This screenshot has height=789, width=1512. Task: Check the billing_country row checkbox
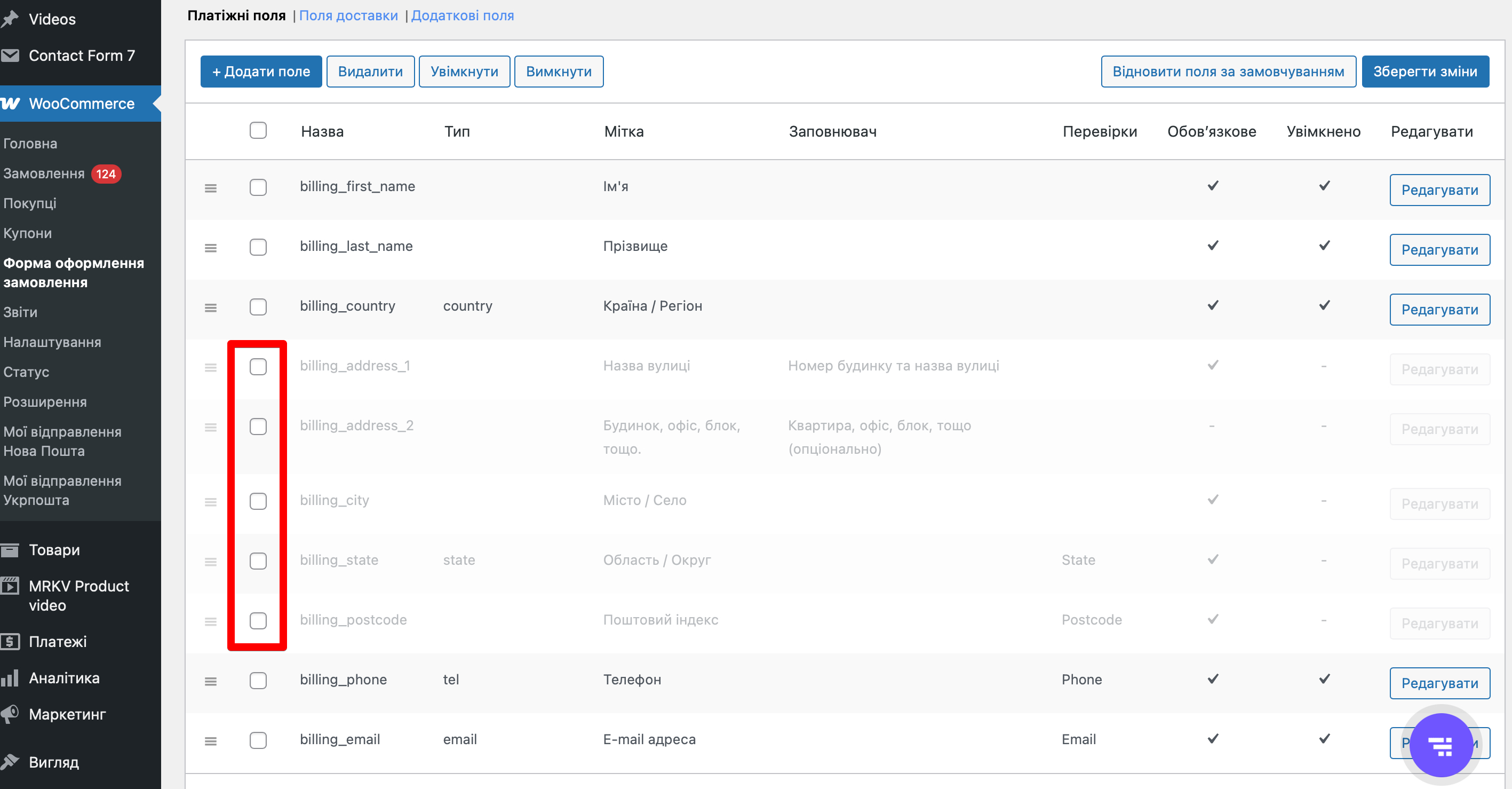click(258, 306)
